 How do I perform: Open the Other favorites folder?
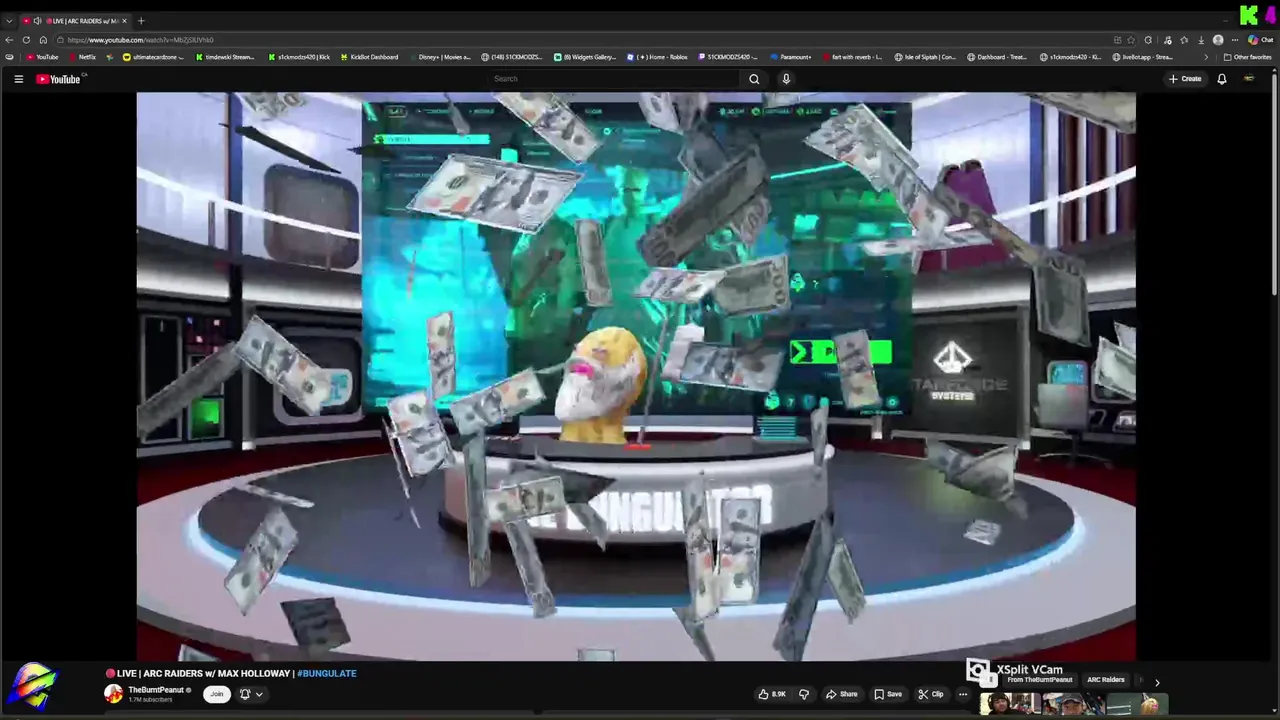coord(1247,57)
